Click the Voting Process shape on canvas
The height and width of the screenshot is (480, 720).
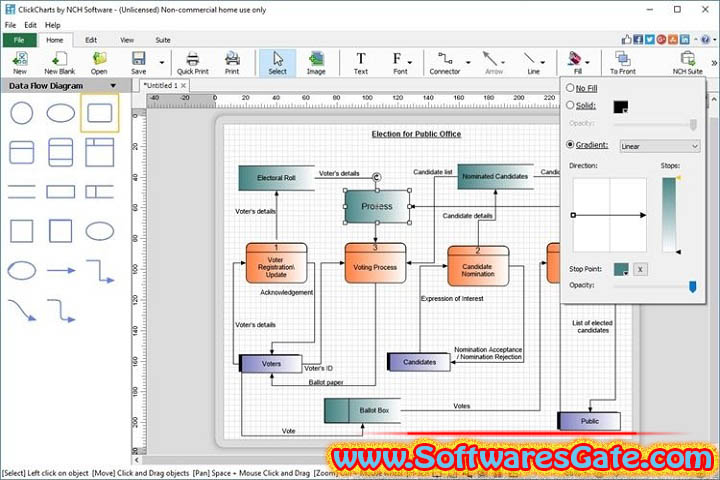click(x=375, y=263)
